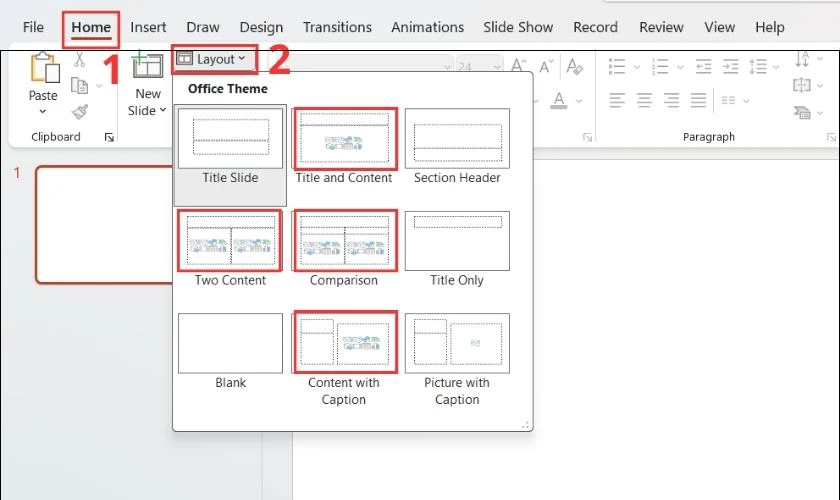Click Increase List Level icon

coord(730,66)
